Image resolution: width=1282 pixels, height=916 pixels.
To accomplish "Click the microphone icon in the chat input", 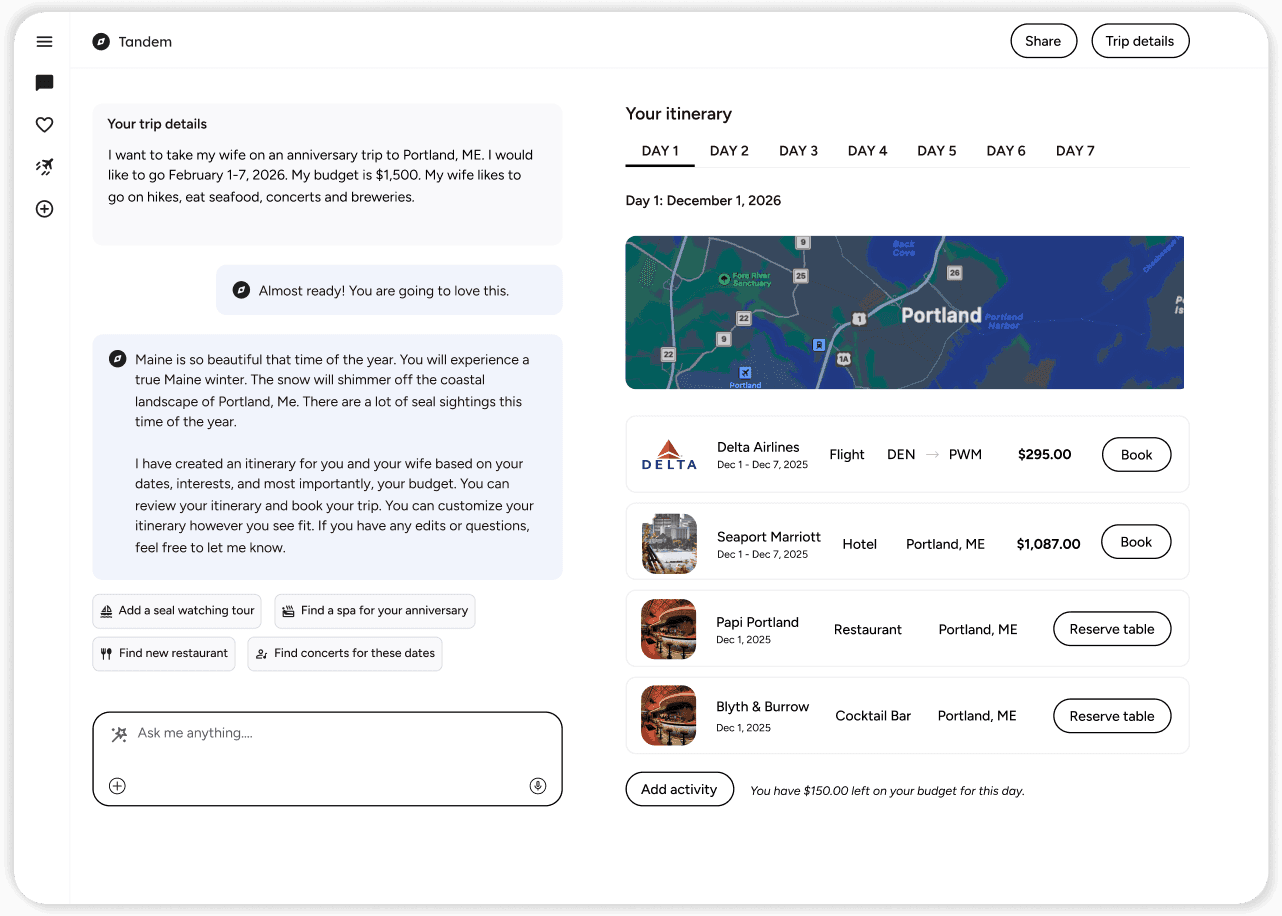I will pos(538,786).
